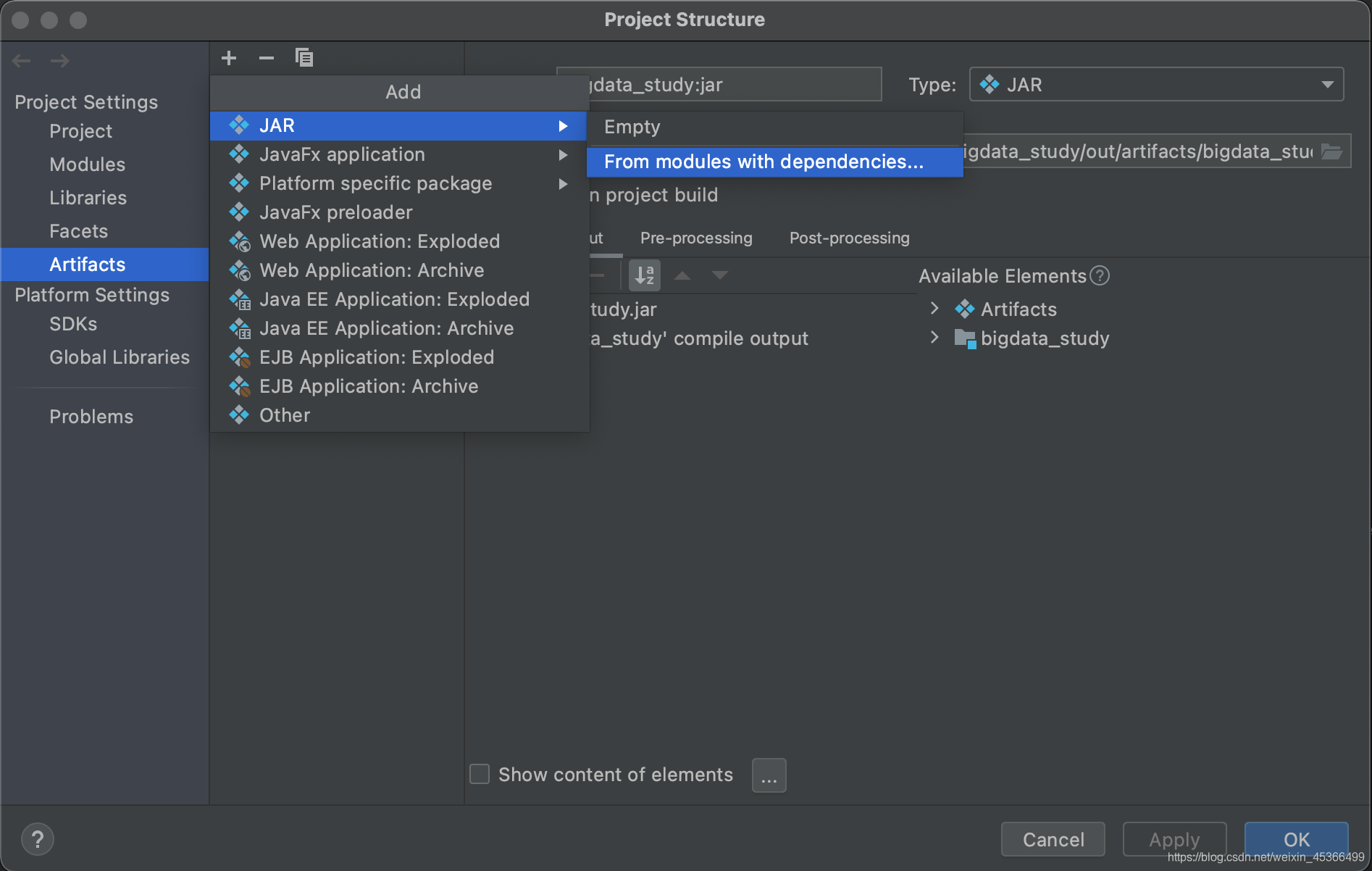
Task: Click the Apply button
Action: (1175, 840)
